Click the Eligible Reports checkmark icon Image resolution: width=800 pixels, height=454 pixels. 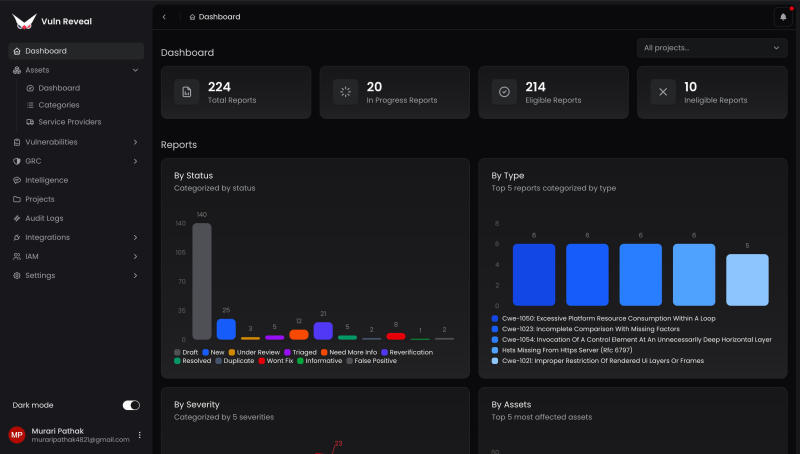click(504, 92)
